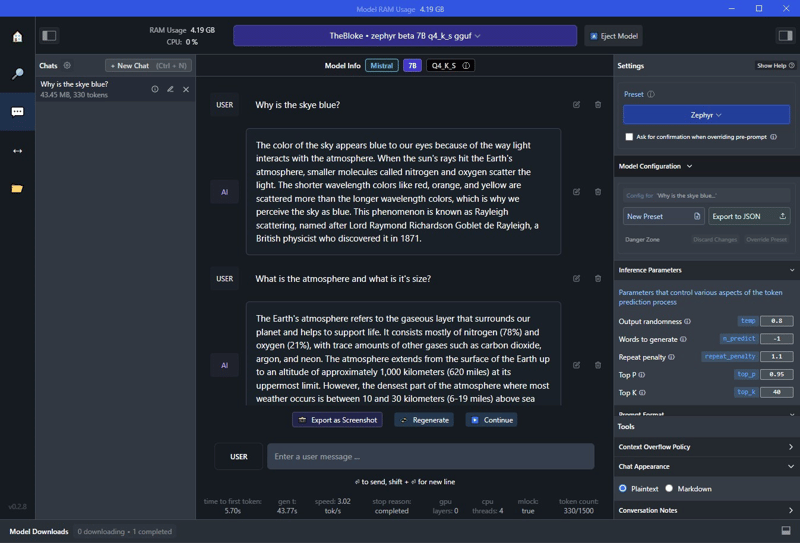
Task: Collapse the Inference Parameters section
Action: 791,270
